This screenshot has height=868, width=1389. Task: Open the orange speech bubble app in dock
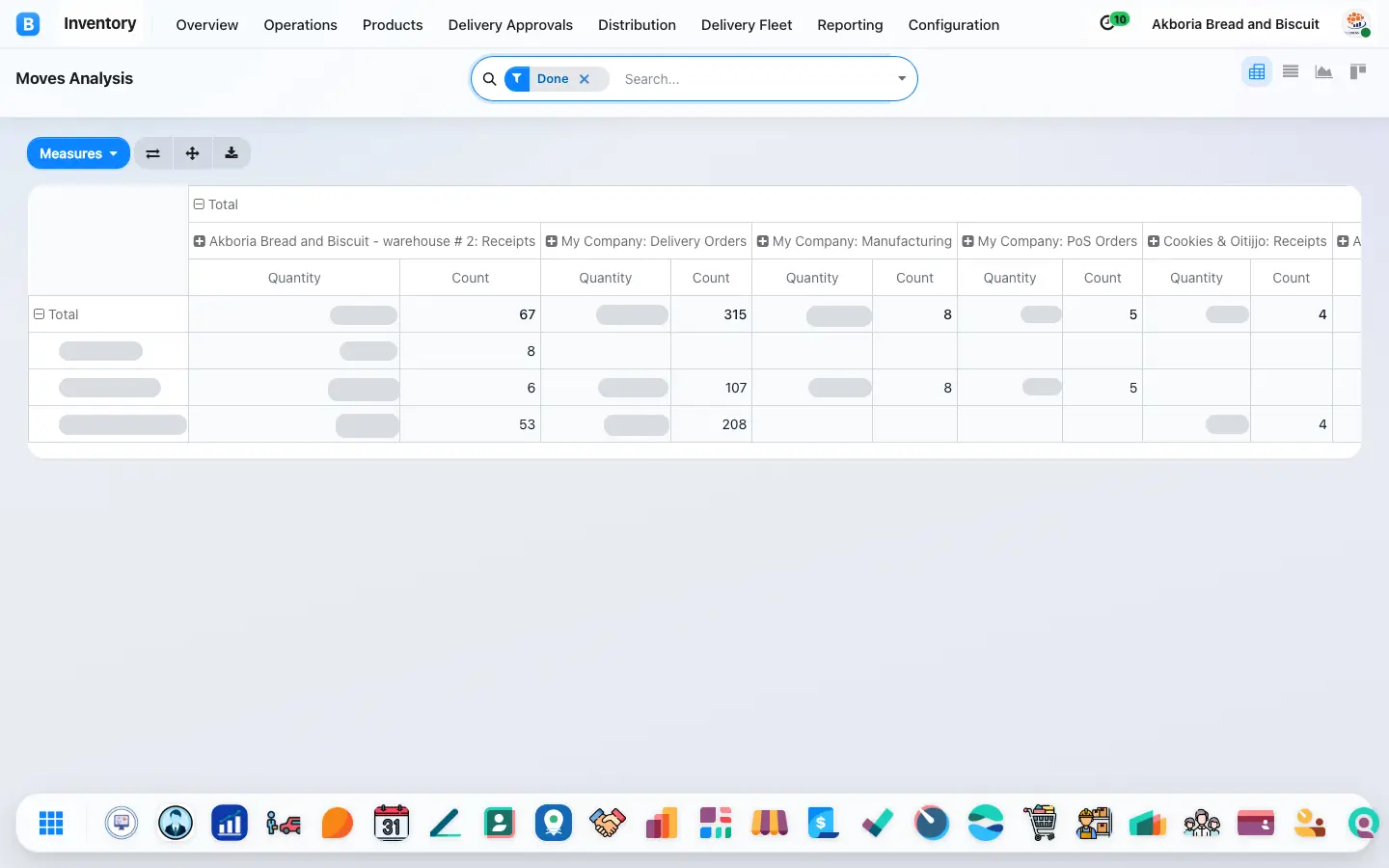click(x=338, y=823)
